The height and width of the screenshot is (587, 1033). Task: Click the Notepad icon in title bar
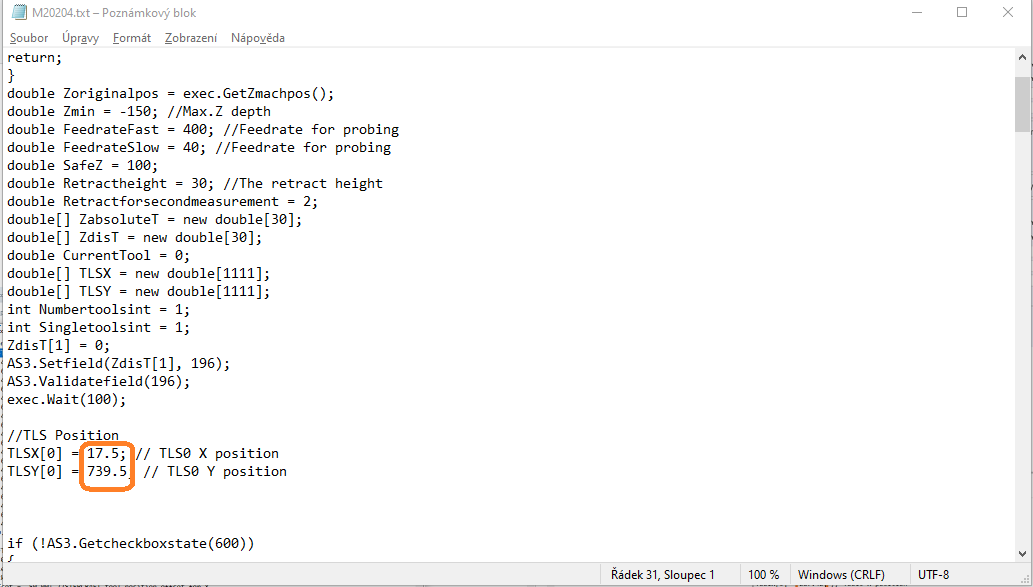click(19, 13)
